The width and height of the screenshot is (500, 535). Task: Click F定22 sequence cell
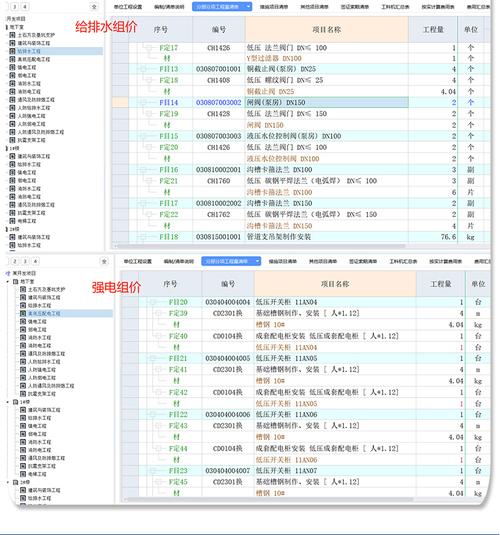(x=169, y=215)
